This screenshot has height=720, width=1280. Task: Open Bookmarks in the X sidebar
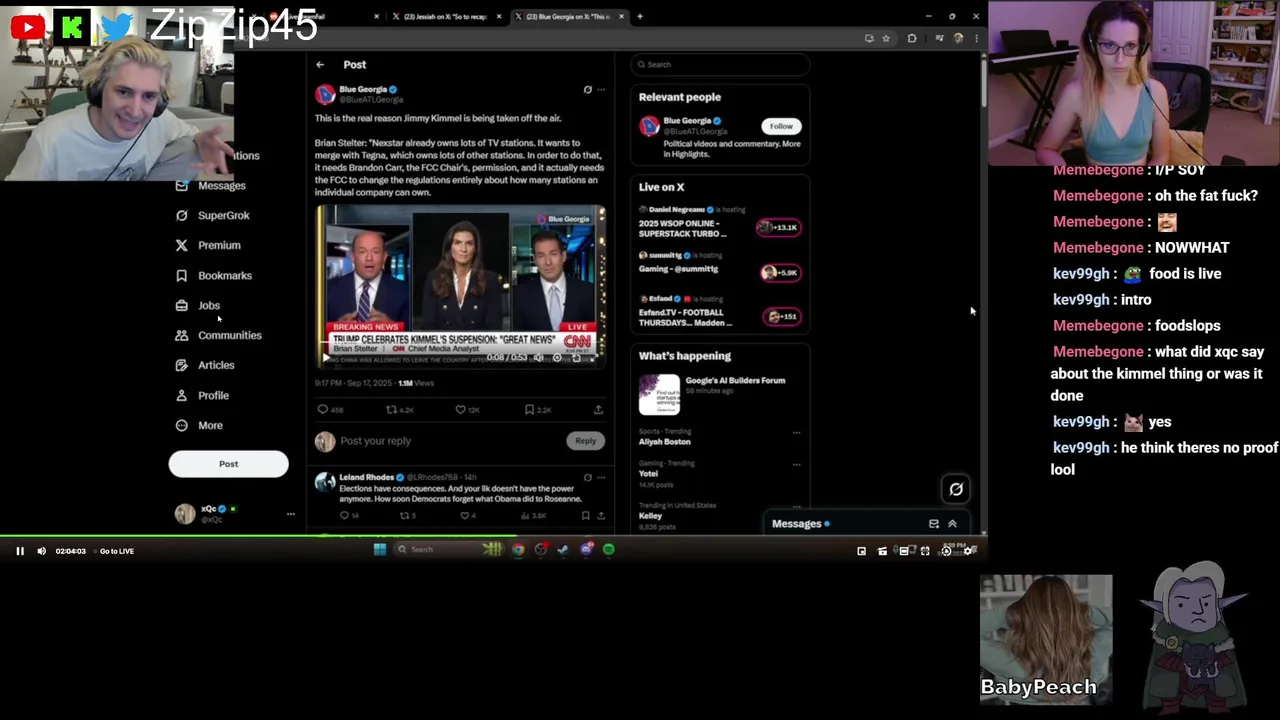(214, 276)
